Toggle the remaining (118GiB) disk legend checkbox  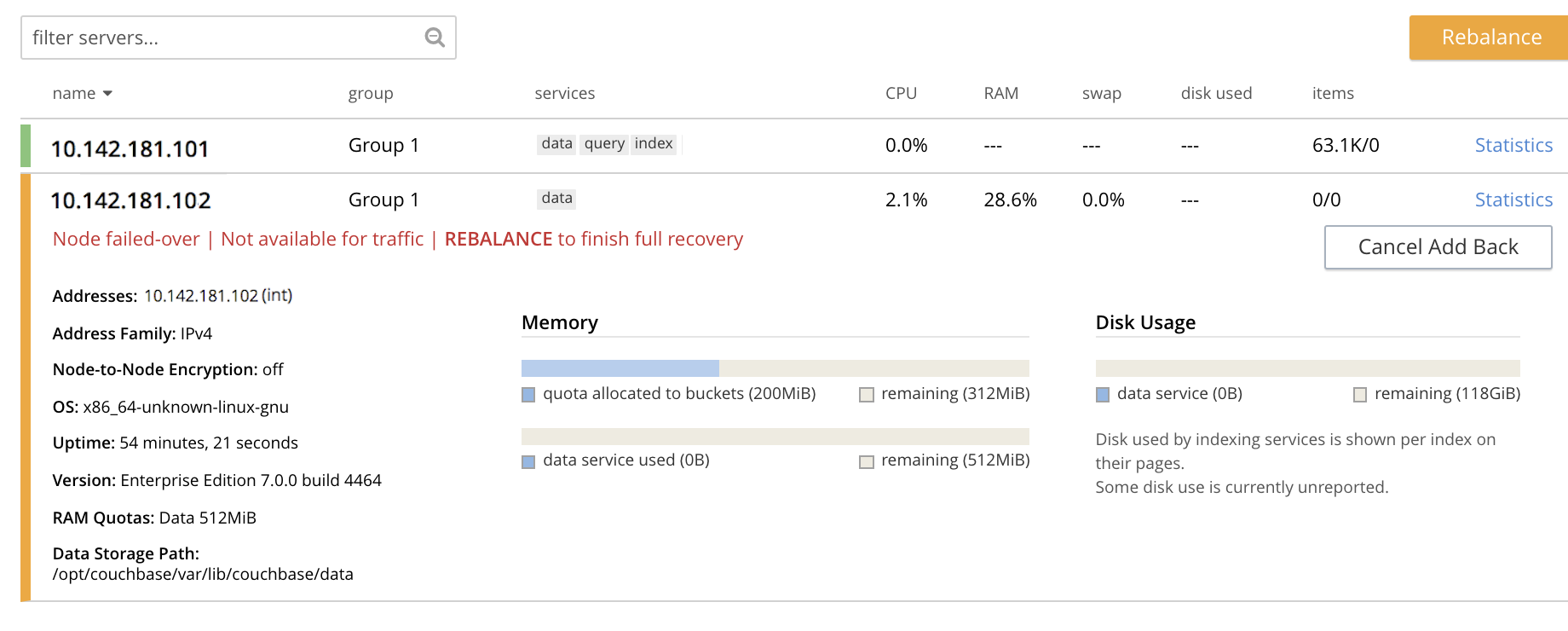[x=1359, y=395]
